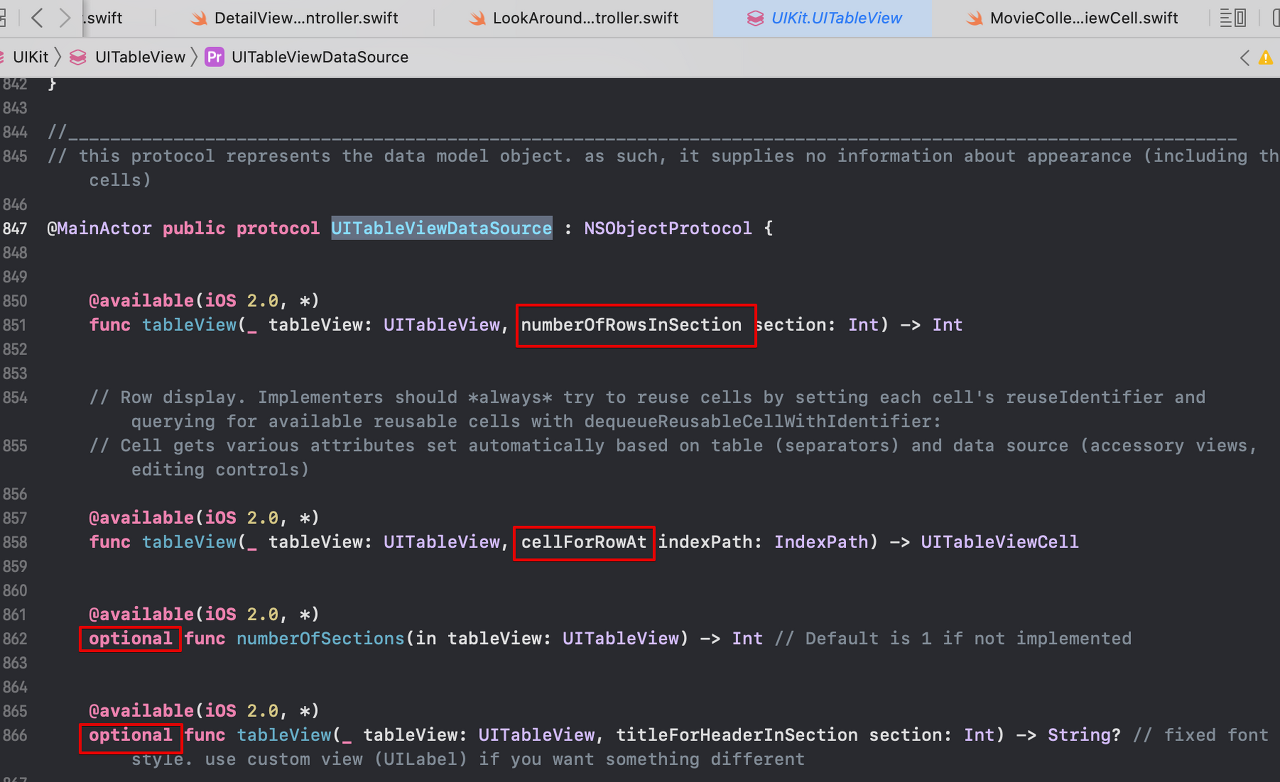Click titleForHeaderInSection parameter label

pos(737,735)
